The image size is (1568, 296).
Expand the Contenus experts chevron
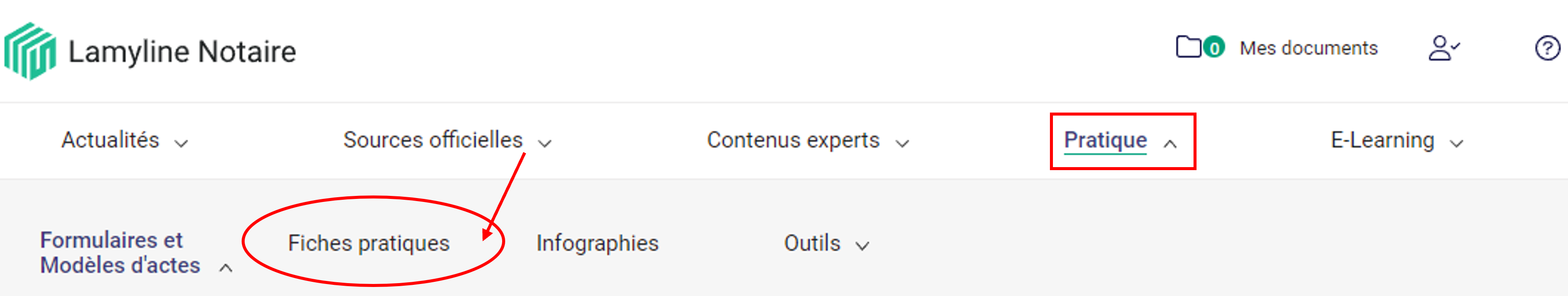tap(902, 143)
